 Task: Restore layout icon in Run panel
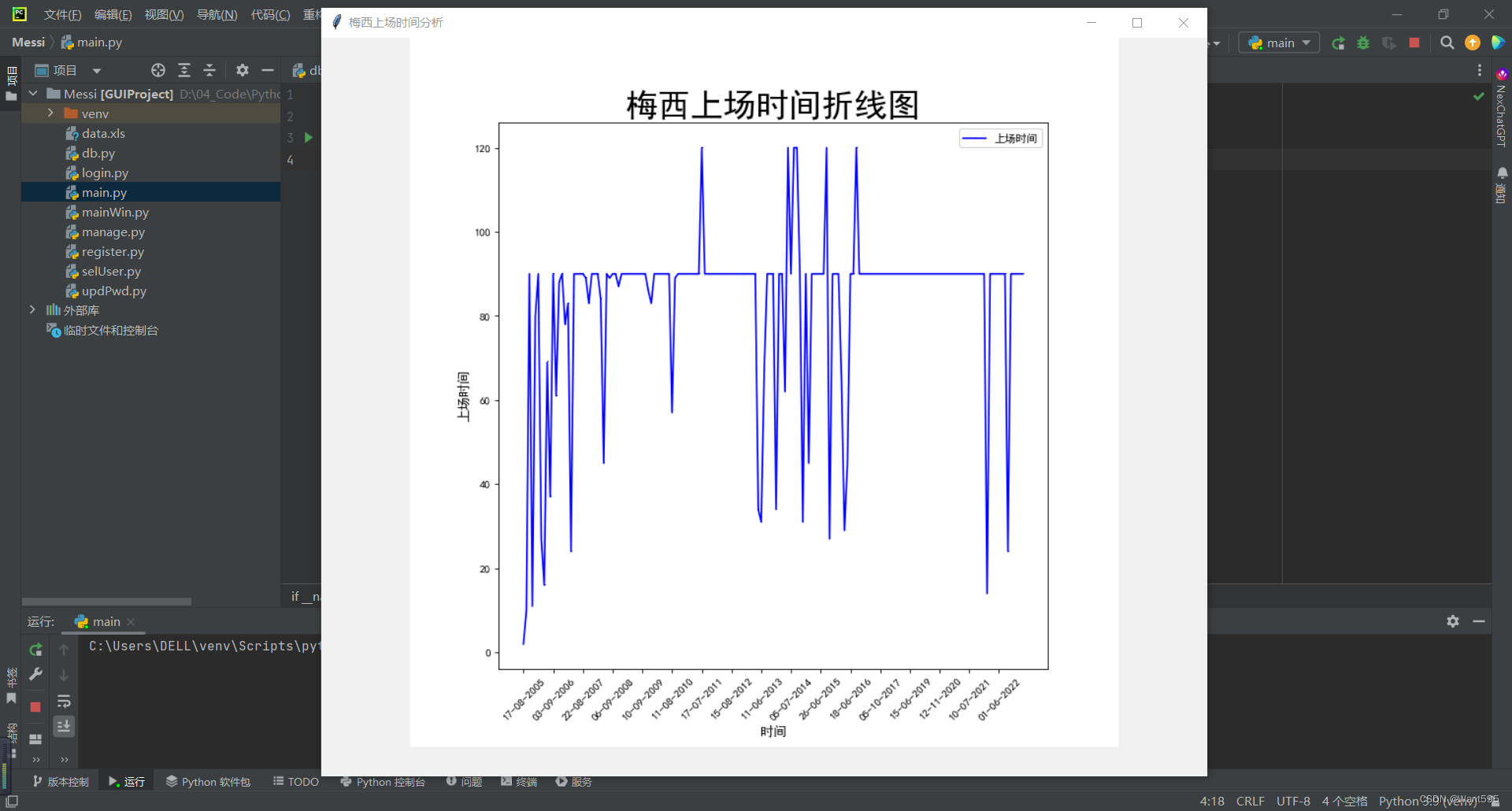[x=35, y=739]
